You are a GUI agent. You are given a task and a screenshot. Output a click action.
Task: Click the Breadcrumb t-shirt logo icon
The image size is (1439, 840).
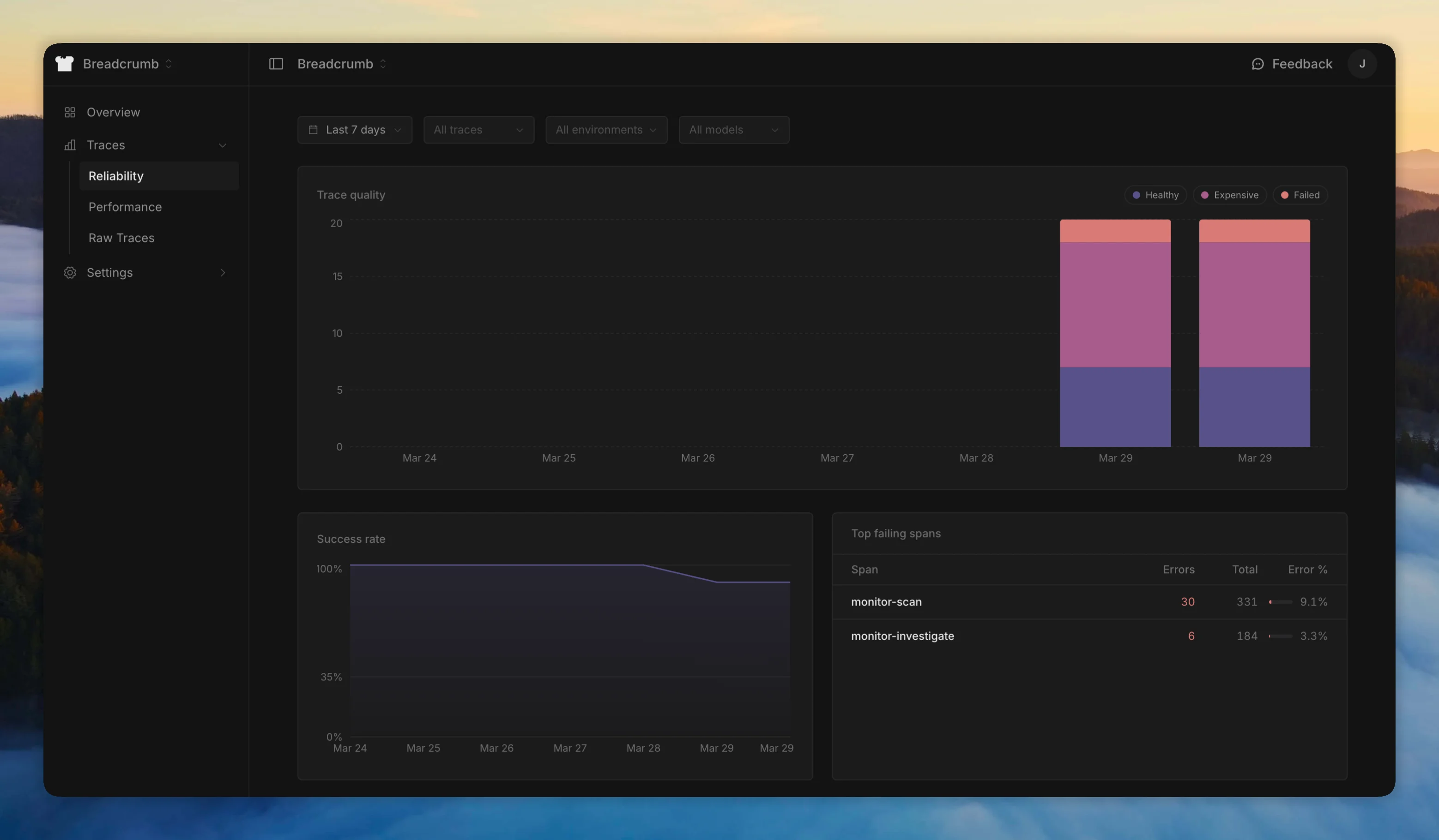click(65, 64)
